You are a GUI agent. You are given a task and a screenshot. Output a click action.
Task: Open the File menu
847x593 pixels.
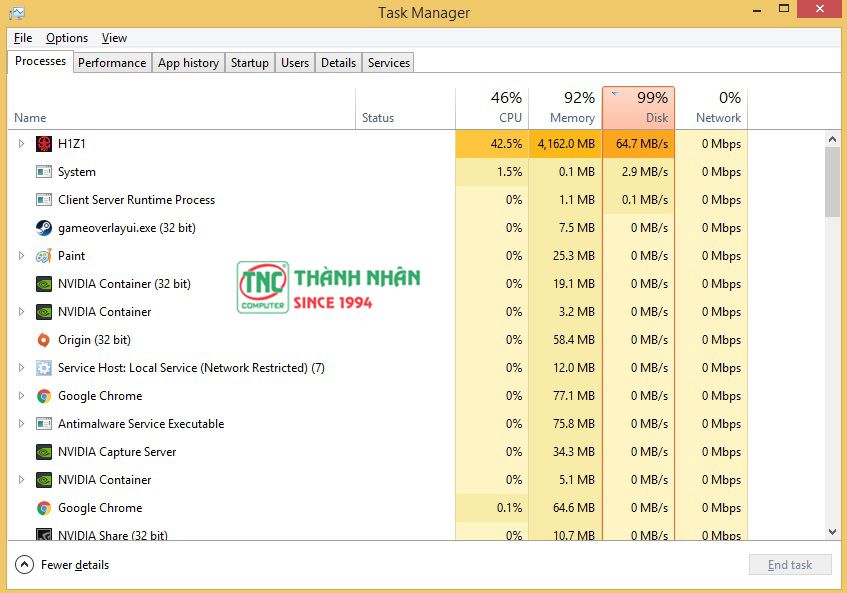point(23,38)
